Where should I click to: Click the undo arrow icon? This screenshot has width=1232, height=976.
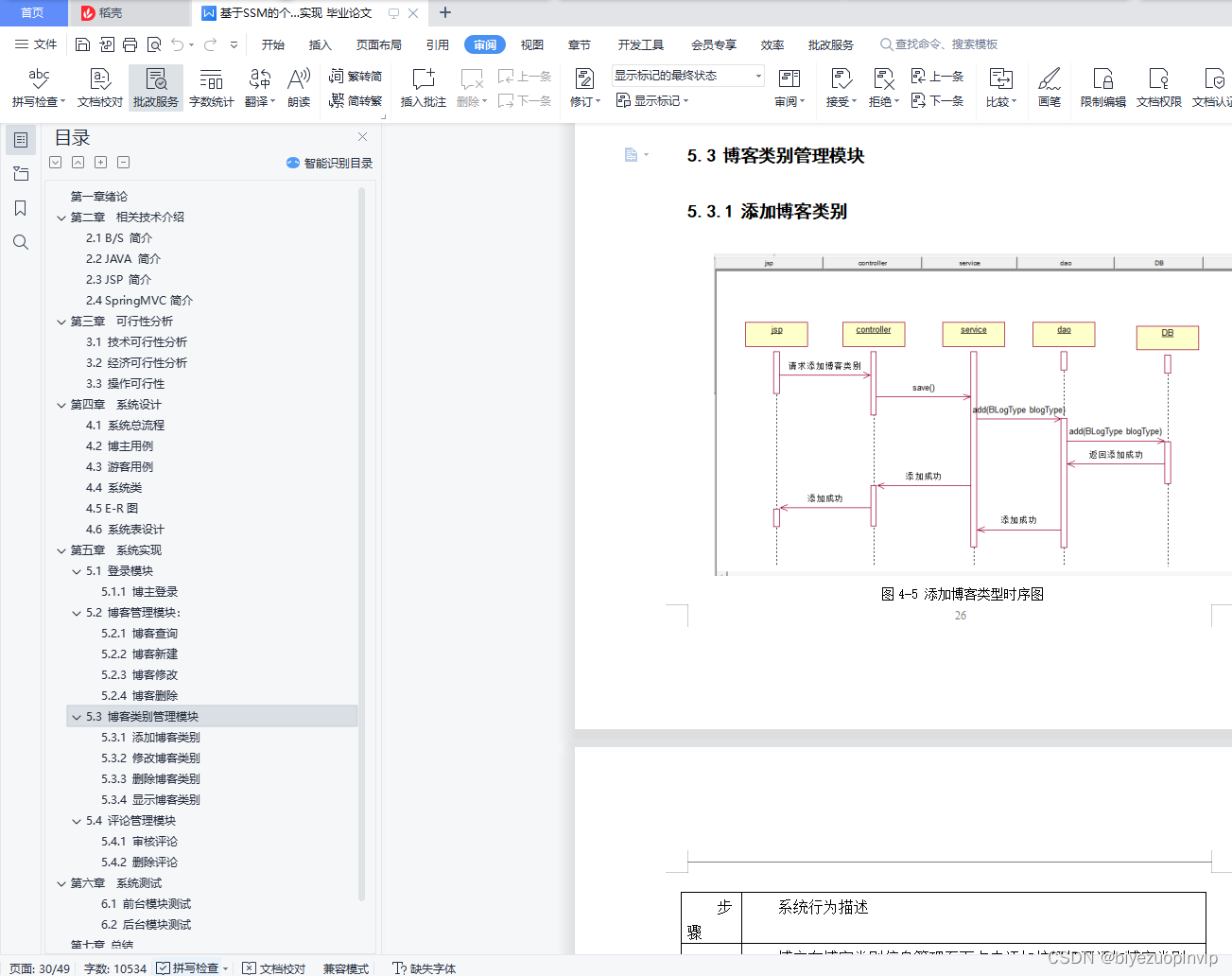(x=177, y=44)
